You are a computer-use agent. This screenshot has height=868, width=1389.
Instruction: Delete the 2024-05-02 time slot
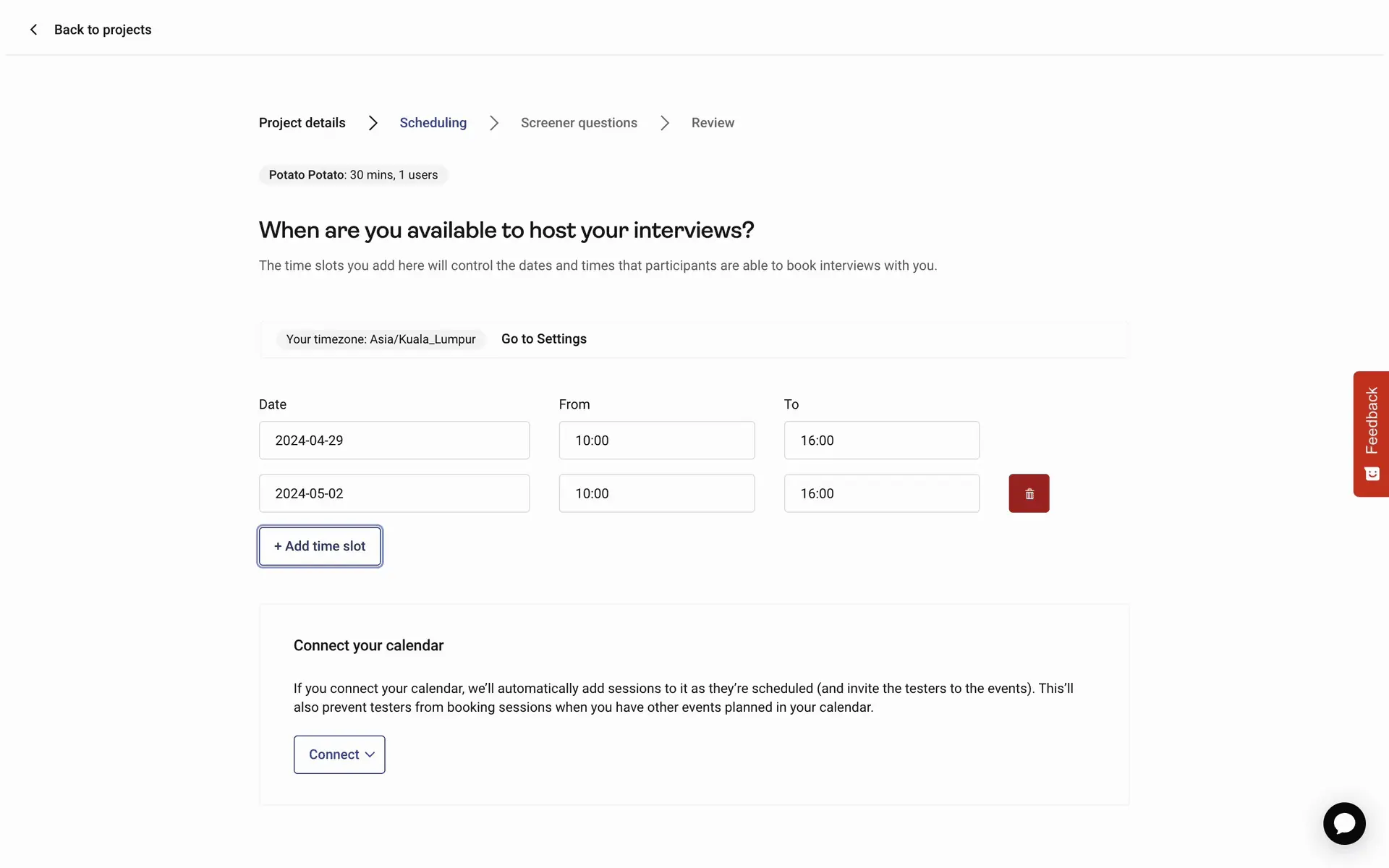(x=1029, y=493)
